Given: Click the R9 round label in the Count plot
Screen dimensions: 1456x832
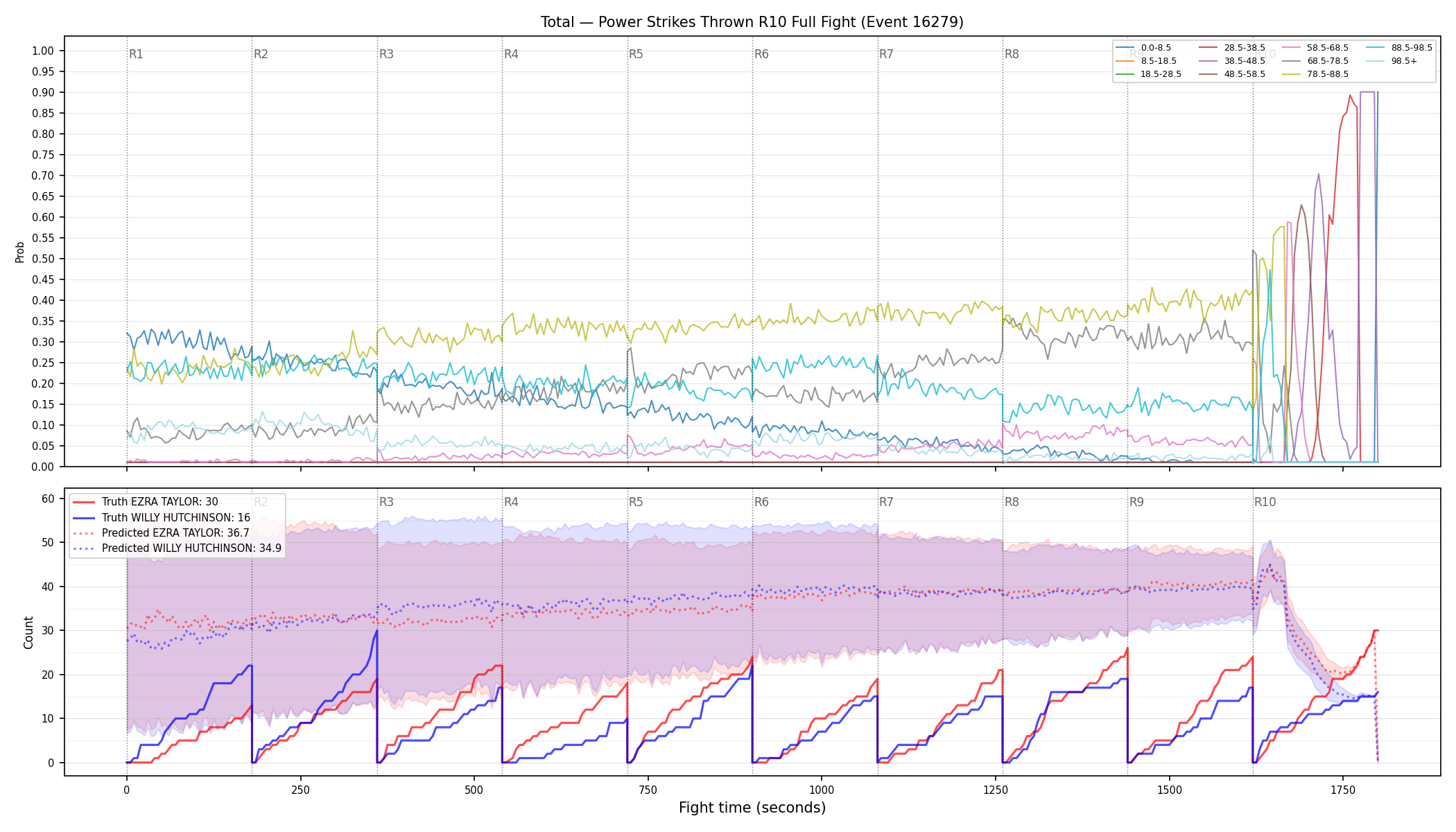Looking at the screenshot, I should (x=1136, y=502).
